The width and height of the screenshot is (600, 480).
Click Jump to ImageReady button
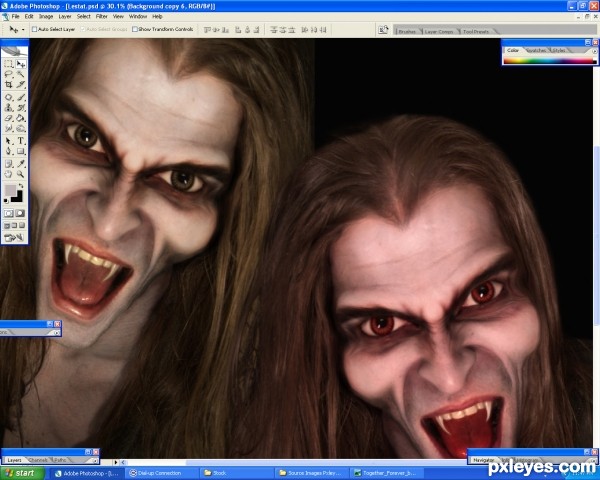pos(14,238)
